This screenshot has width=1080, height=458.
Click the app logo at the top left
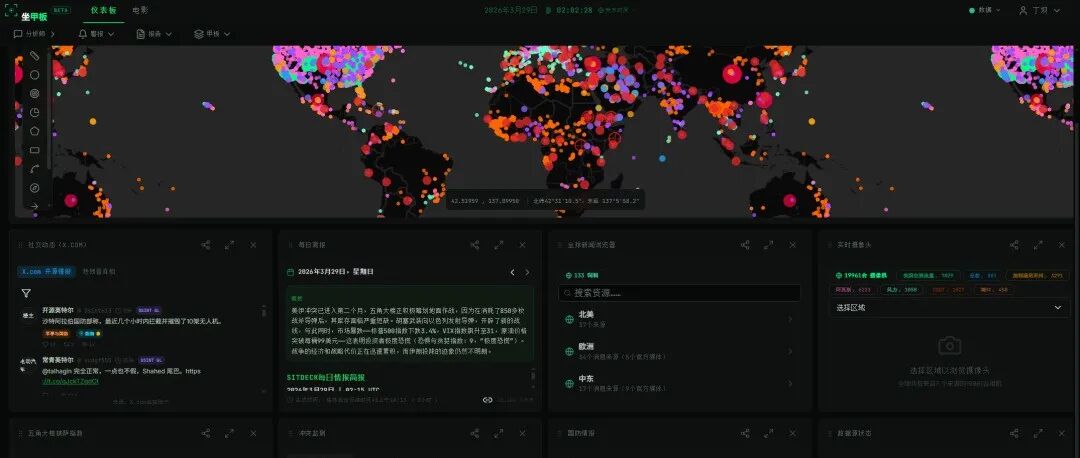point(12,10)
